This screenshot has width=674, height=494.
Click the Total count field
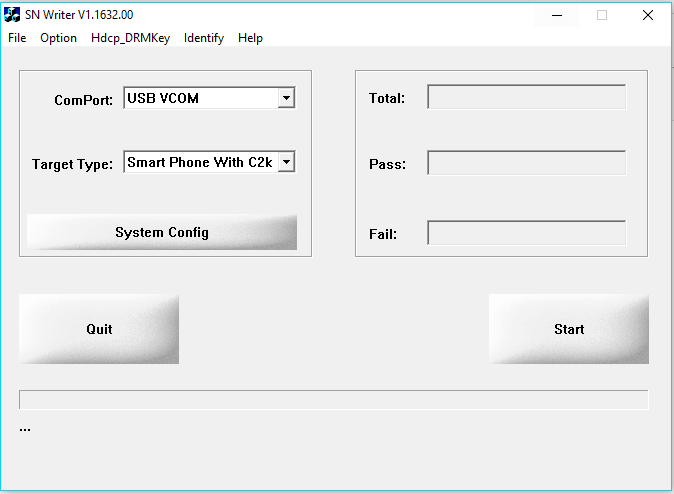(x=526, y=98)
